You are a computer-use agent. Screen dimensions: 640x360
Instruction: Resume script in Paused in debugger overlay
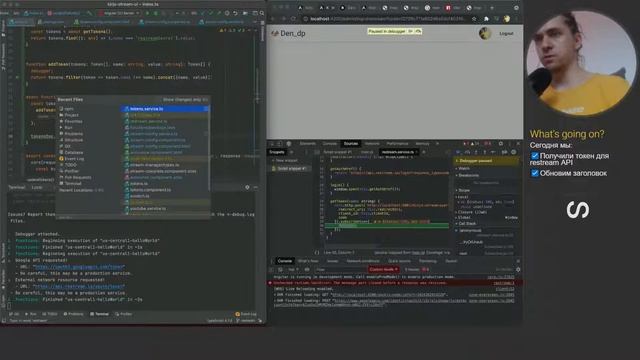point(411,31)
